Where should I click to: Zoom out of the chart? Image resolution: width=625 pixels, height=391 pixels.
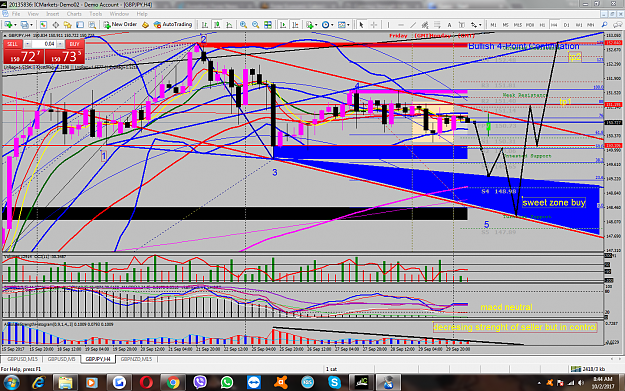pos(256,25)
